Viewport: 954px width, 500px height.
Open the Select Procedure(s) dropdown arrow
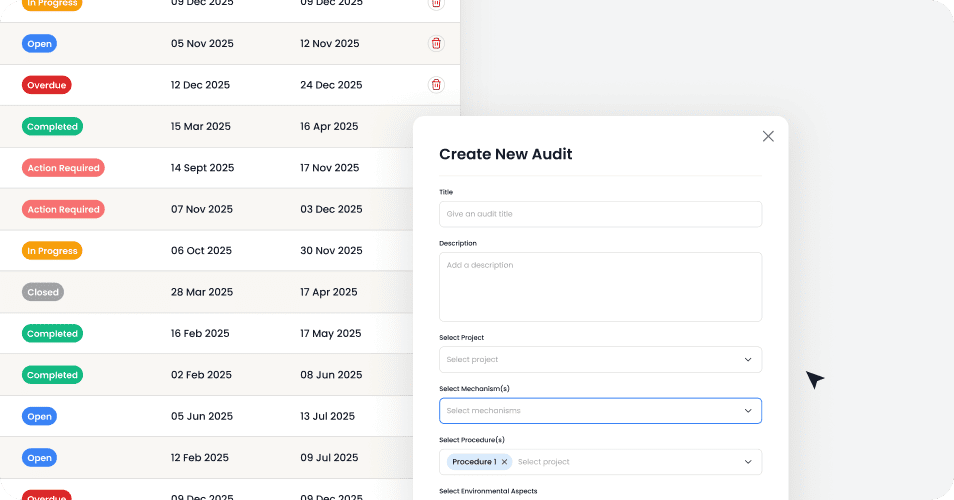[748, 462]
